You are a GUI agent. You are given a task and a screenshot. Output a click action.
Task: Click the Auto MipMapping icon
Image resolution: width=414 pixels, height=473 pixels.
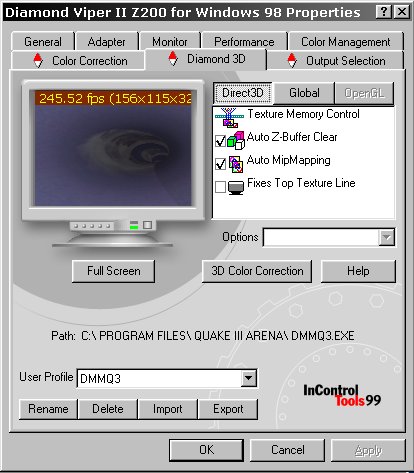[x=236, y=164]
